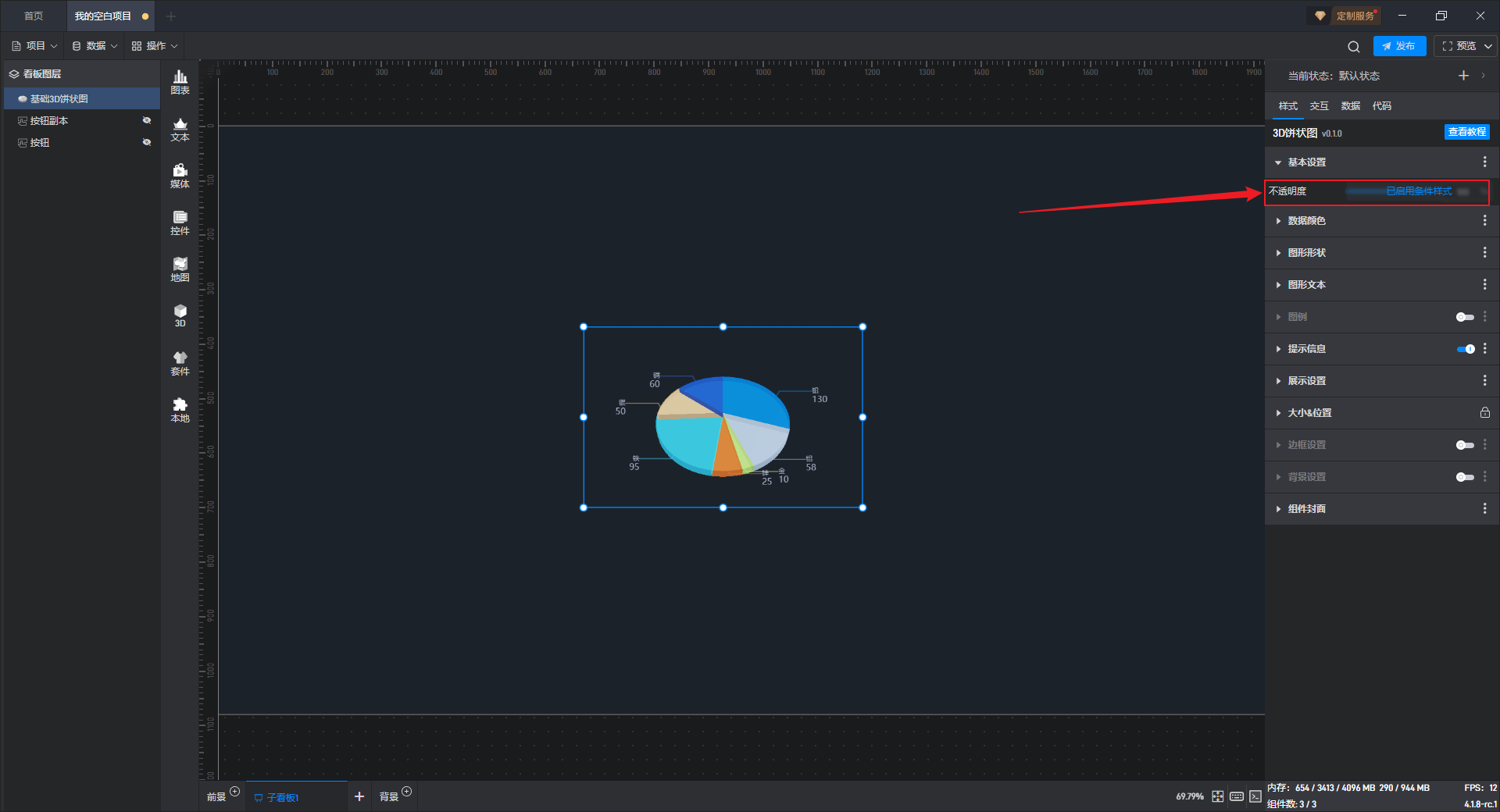Screen dimensions: 1500x812
Task: Click the 查看教程 tutorial button
Action: click(1466, 132)
